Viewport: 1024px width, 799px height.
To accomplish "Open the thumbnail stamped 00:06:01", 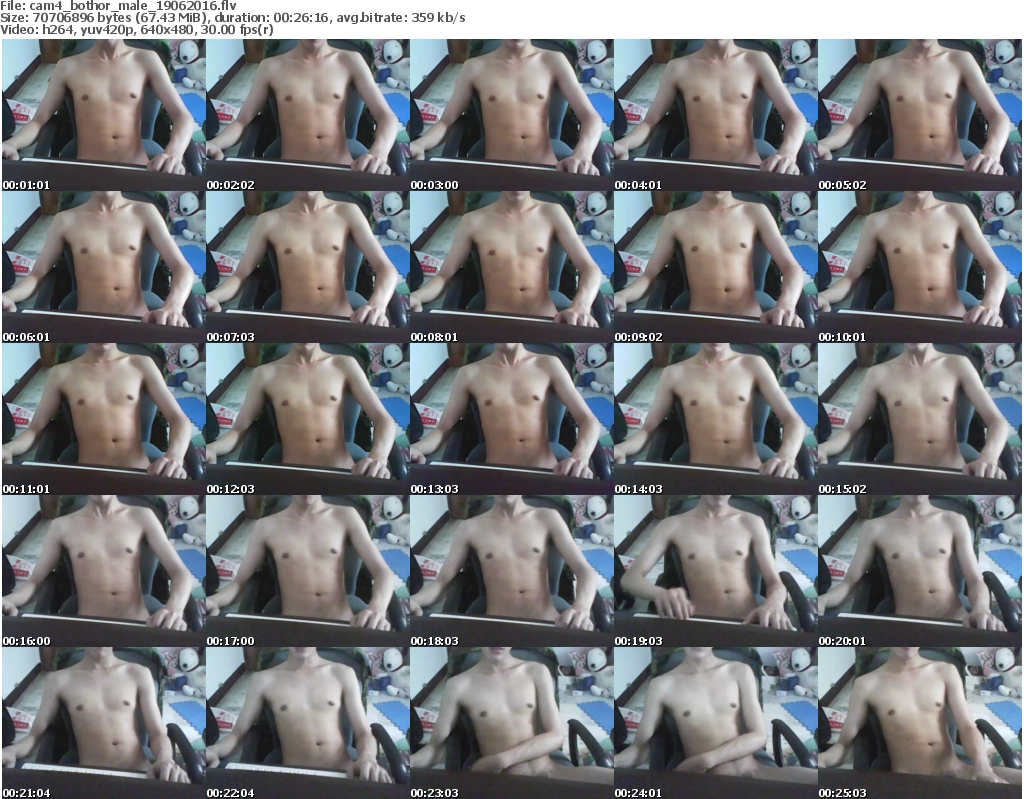I will click(103, 267).
